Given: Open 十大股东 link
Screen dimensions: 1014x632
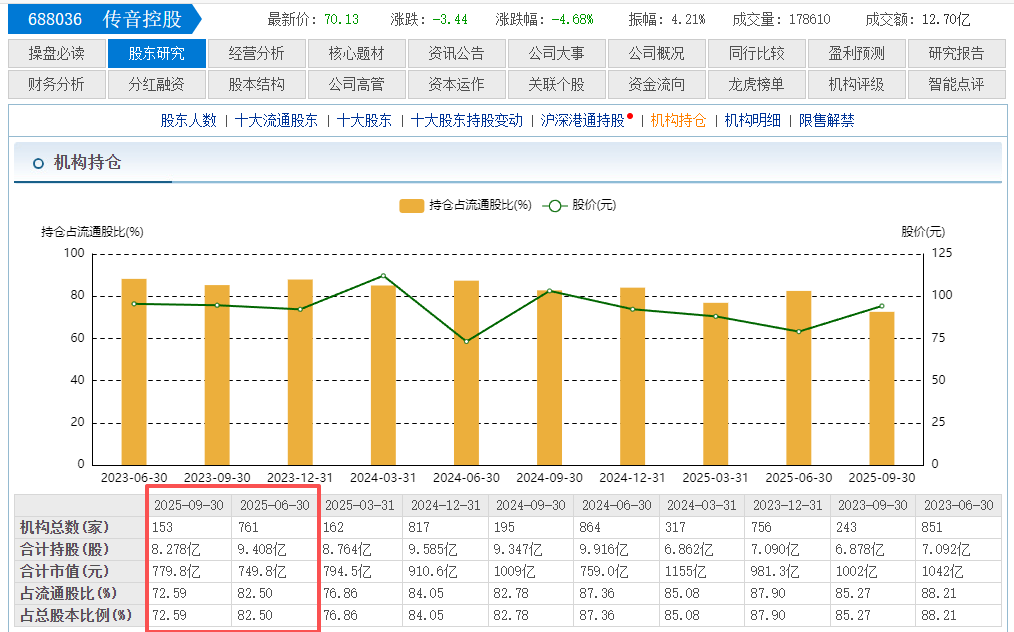Looking at the screenshot, I should click(x=364, y=121).
